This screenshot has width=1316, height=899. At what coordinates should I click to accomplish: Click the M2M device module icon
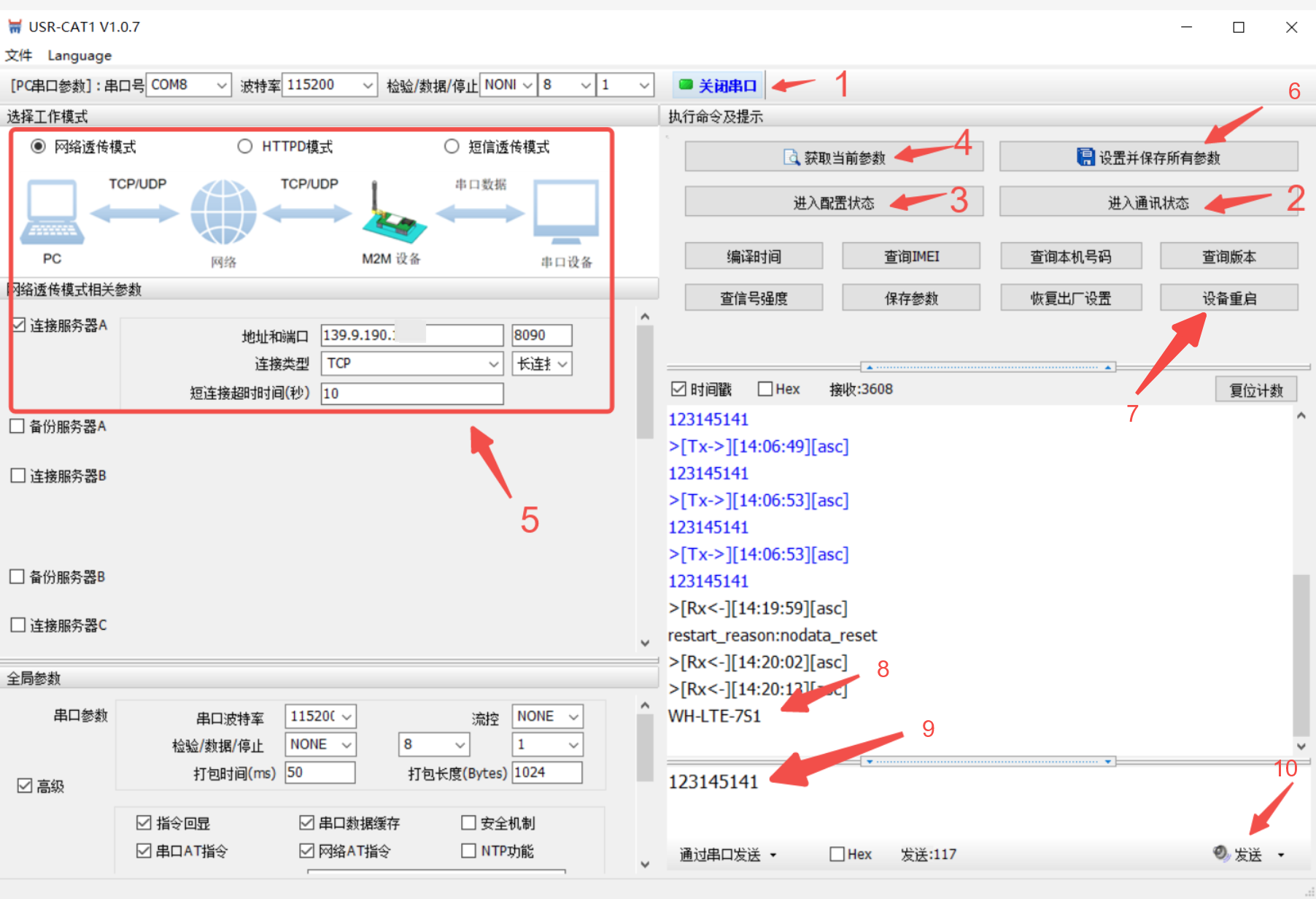coord(394,212)
